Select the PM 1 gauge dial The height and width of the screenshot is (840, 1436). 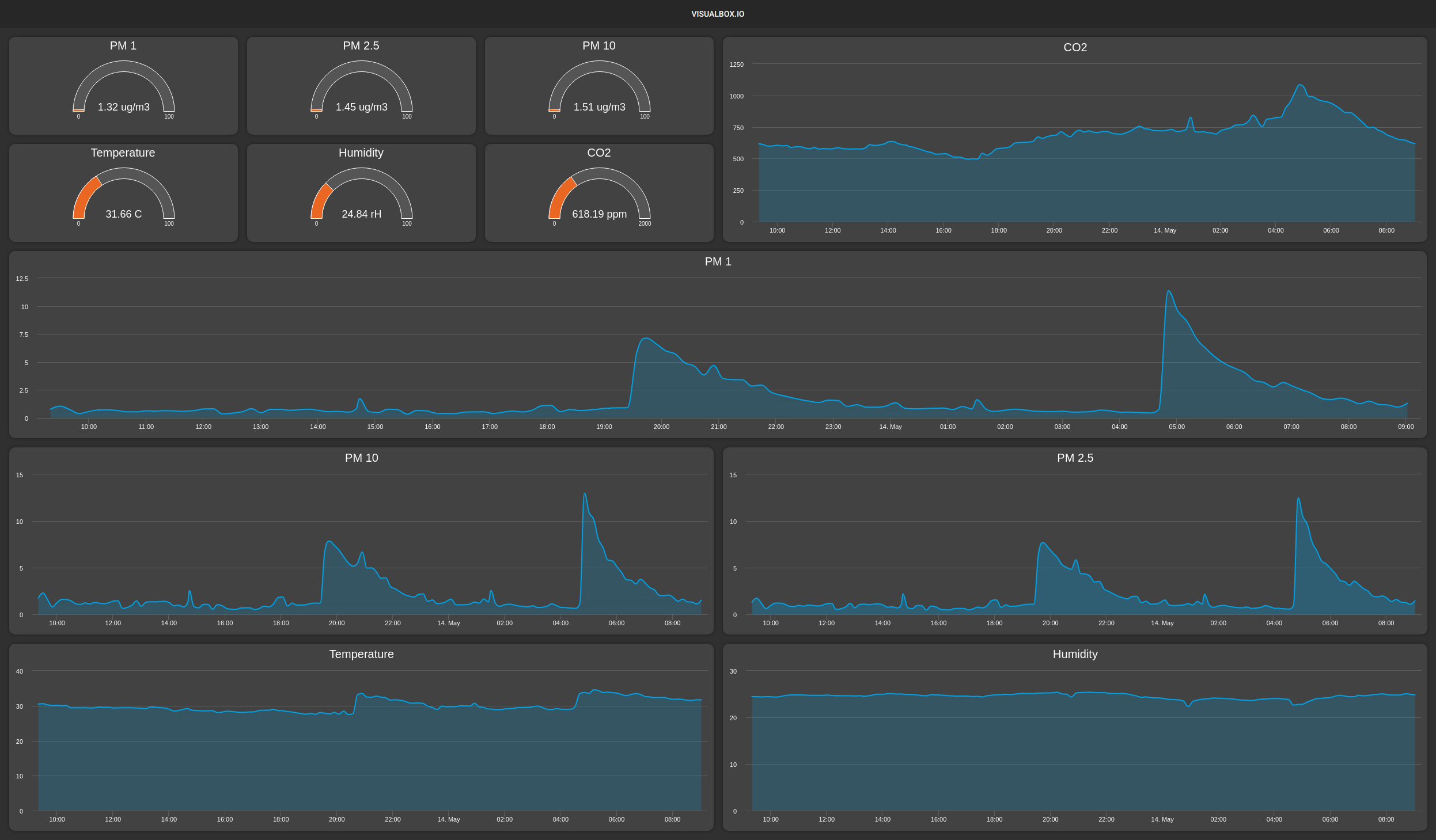(123, 86)
